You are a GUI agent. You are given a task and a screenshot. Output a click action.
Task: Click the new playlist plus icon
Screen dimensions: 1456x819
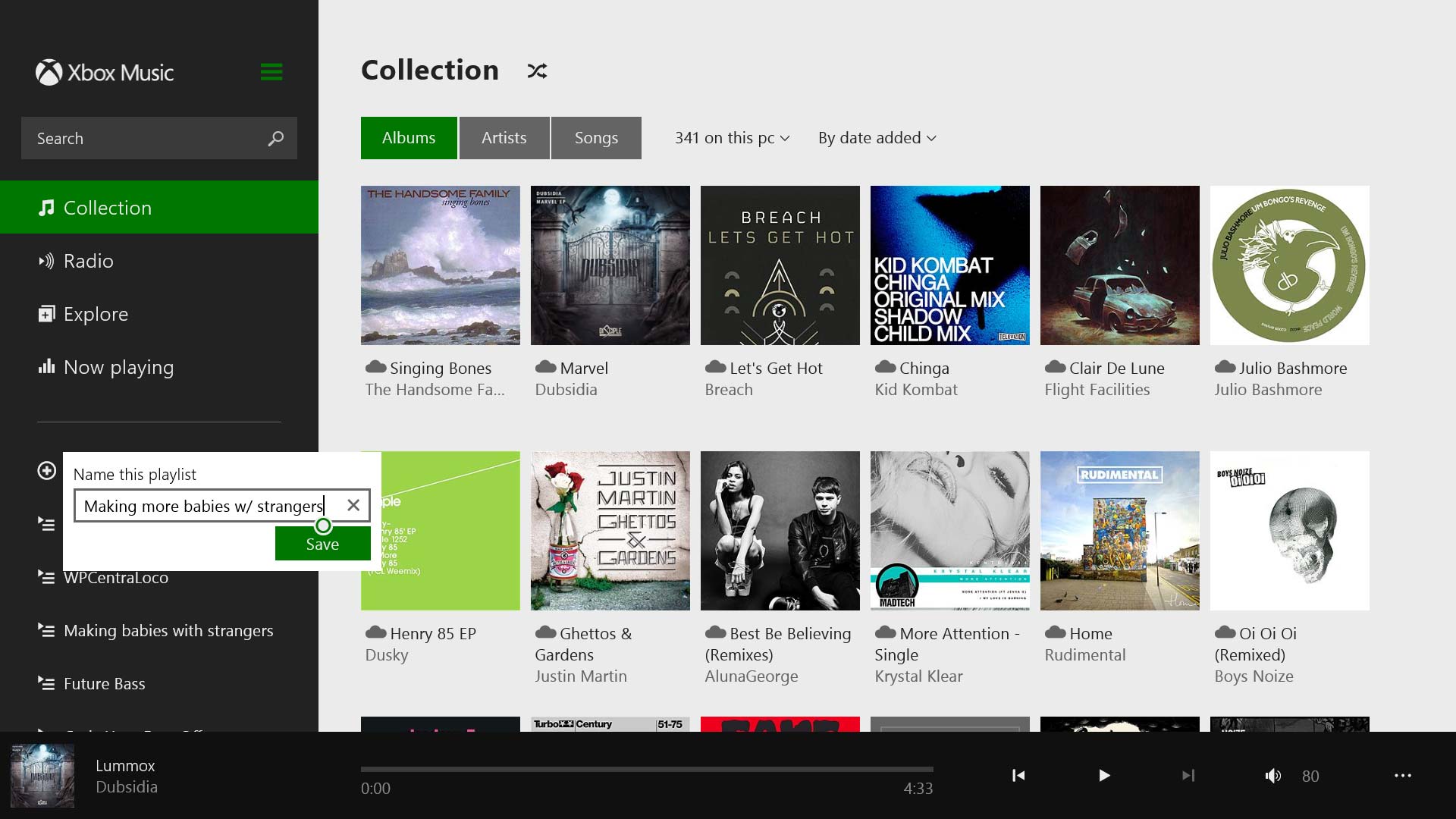click(47, 471)
